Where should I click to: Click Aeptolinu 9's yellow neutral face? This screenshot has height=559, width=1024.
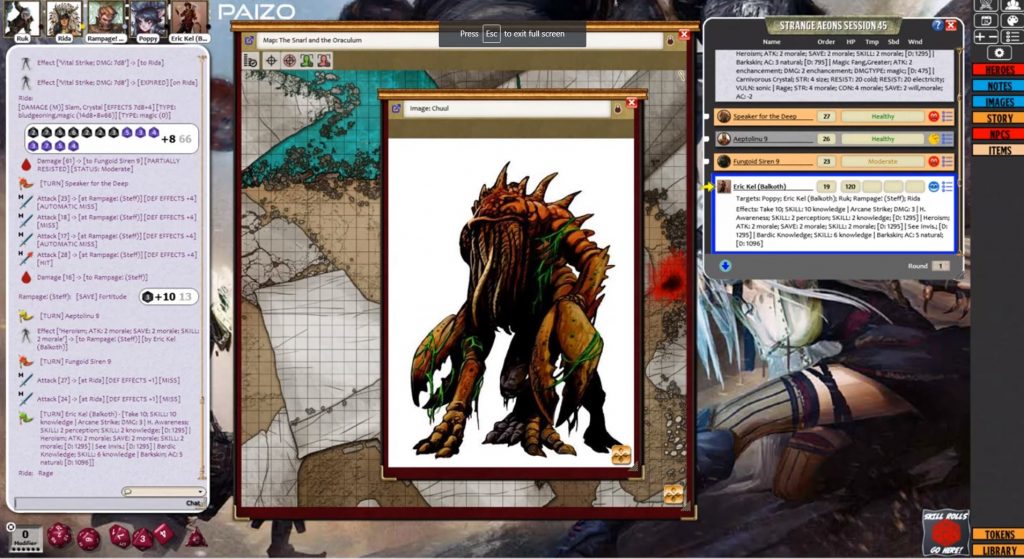(x=933, y=138)
